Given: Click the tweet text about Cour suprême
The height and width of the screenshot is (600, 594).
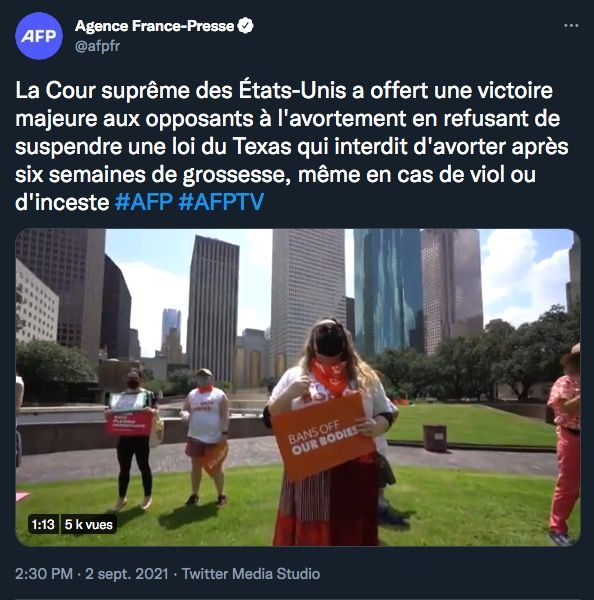Looking at the screenshot, I should point(291,146).
